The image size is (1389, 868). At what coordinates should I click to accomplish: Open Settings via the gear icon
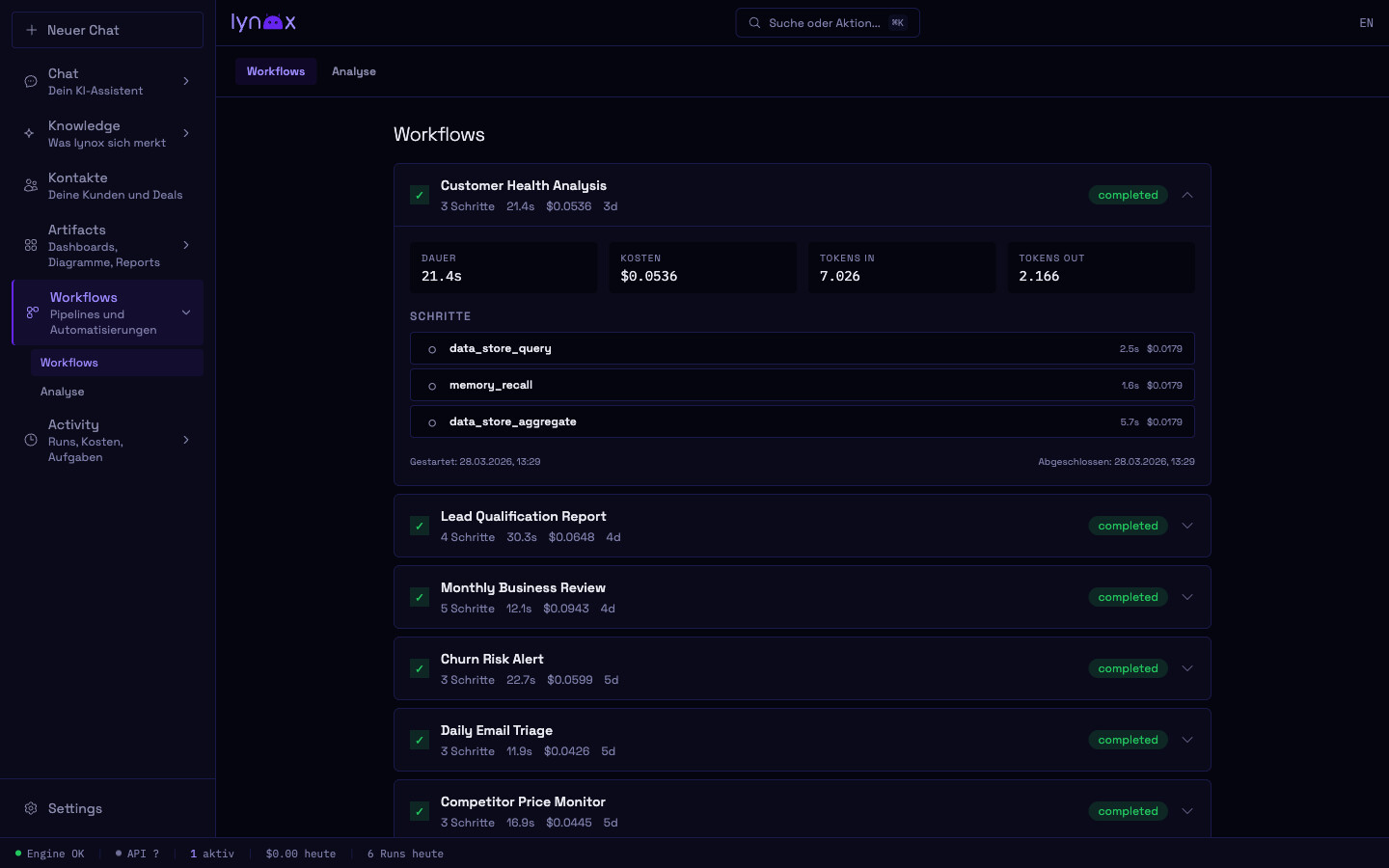pyautogui.click(x=30, y=808)
